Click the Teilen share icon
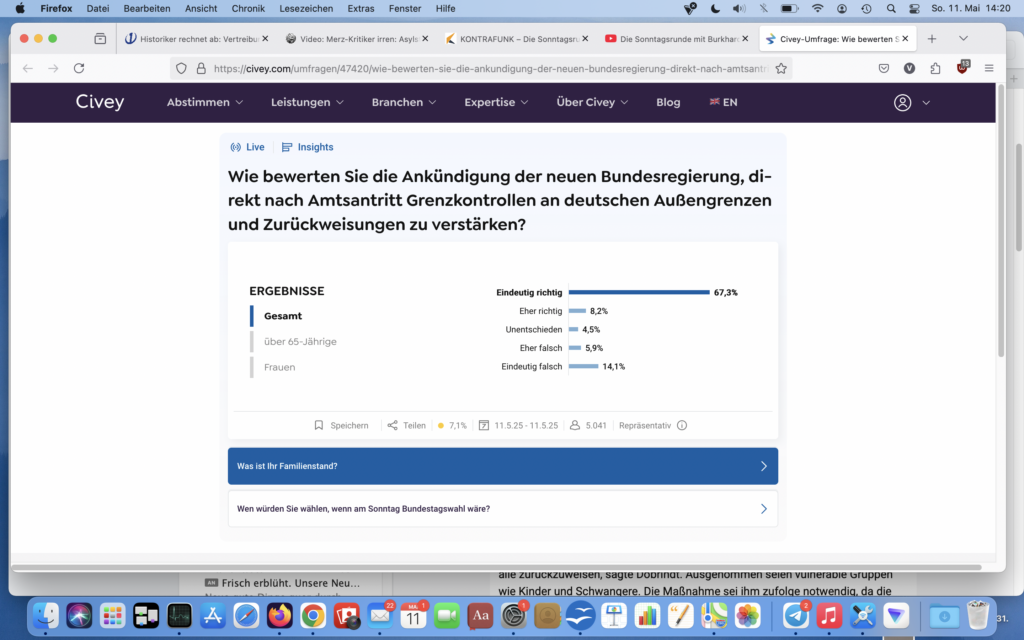Image resolution: width=1024 pixels, height=640 pixels. [393, 425]
